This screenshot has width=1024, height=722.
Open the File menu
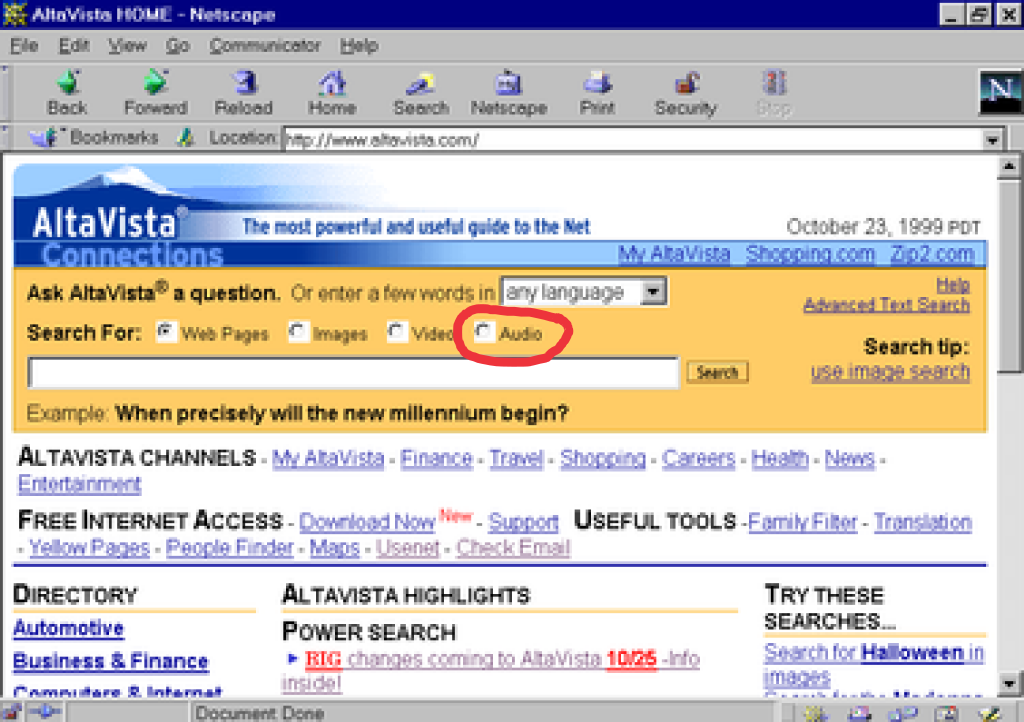click(24, 46)
